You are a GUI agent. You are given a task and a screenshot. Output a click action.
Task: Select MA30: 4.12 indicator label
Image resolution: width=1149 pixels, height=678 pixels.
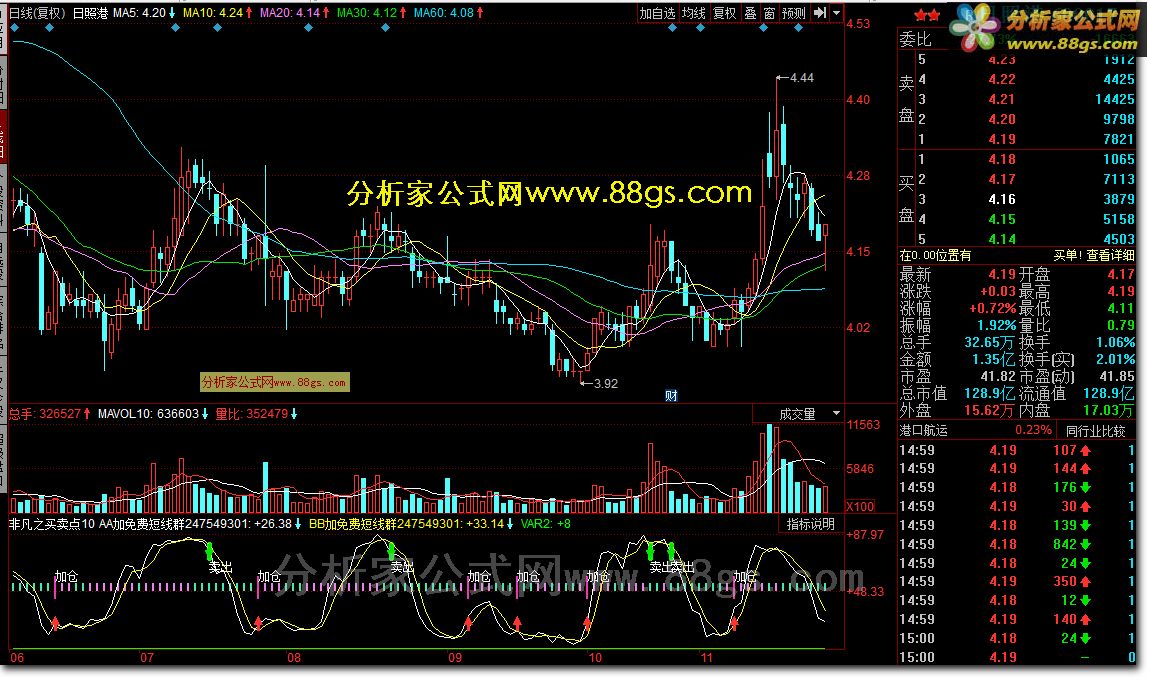pyautogui.click(x=366, y=13)
